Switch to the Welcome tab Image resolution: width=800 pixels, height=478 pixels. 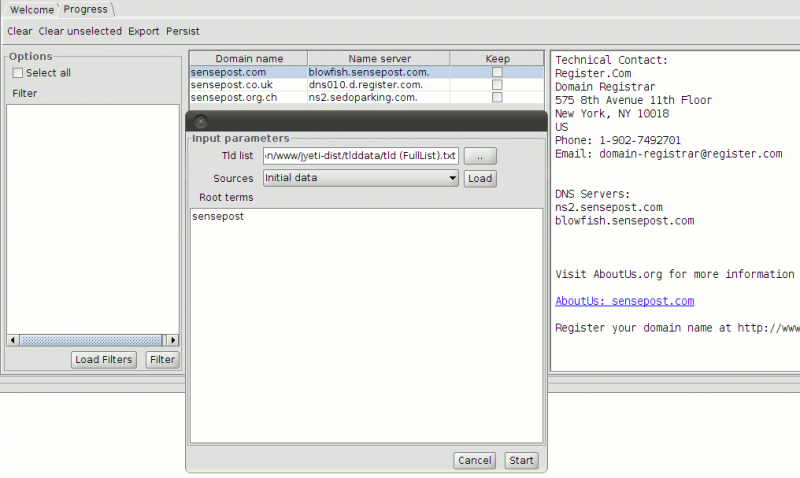(x=32, y=9)
